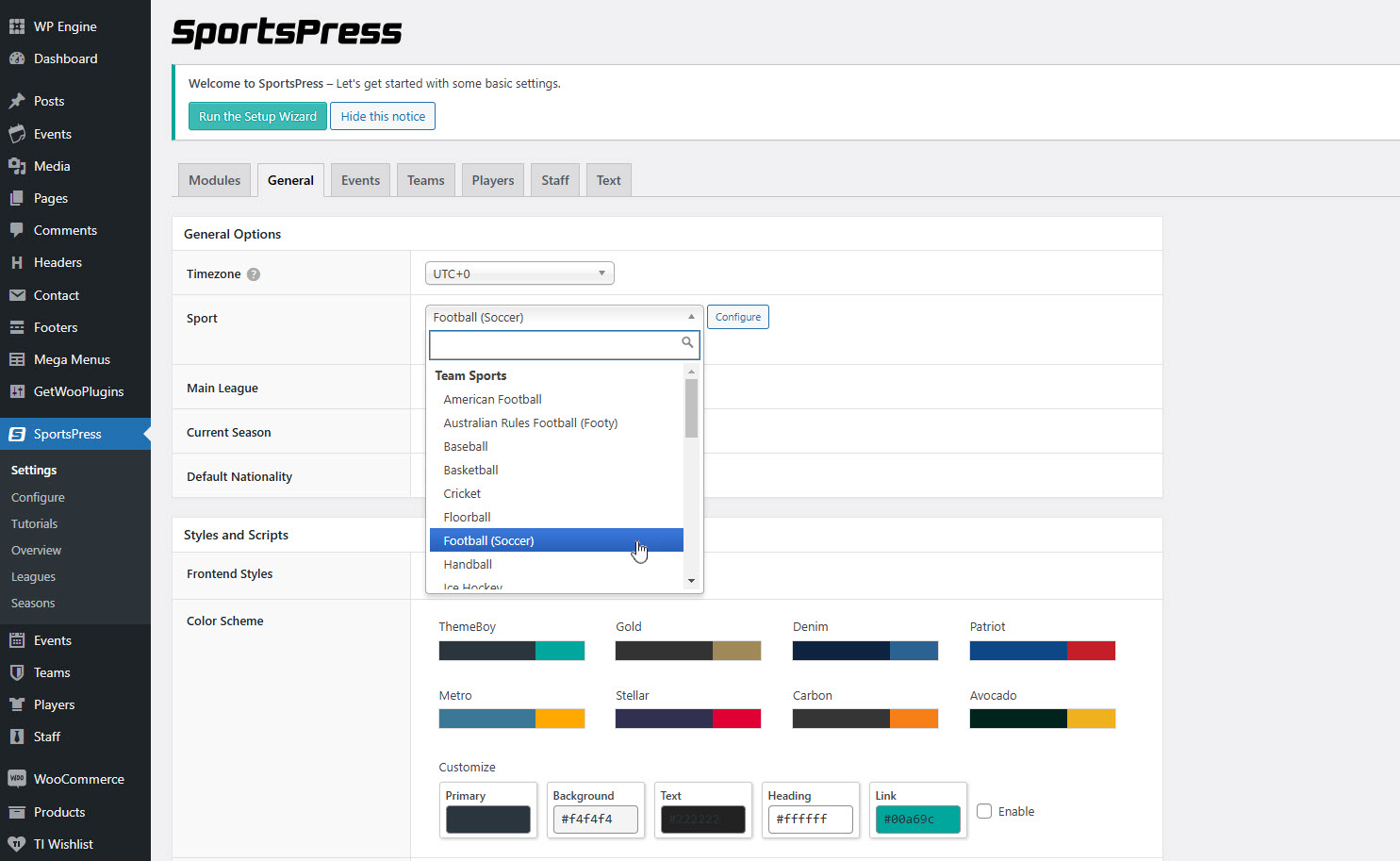Open Leagues in SportsPress submenu
1400x861 pixels.
(33, 576)
